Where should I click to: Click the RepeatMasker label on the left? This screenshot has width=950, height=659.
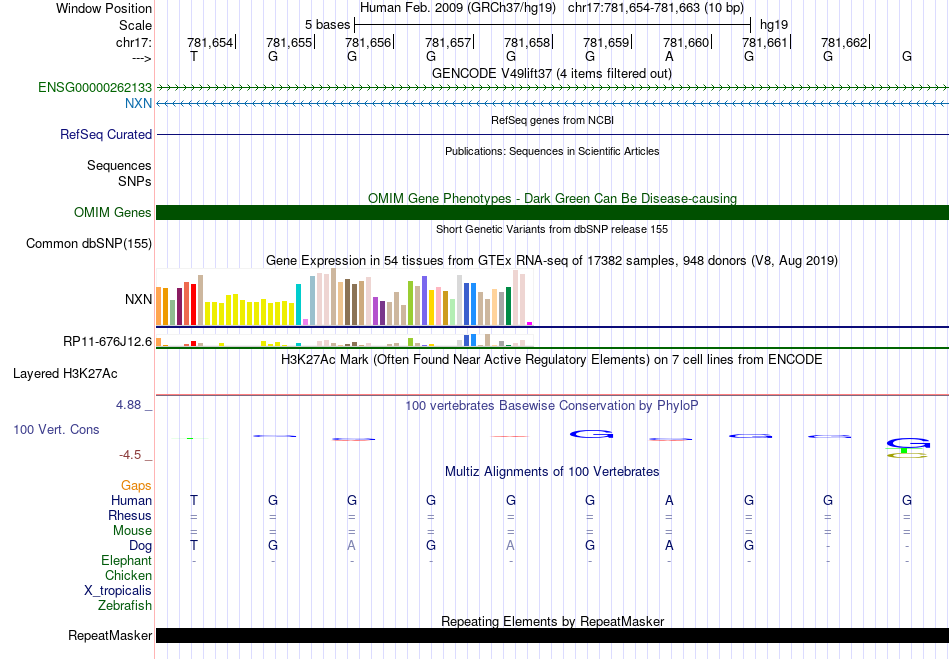tap(110, 636)
